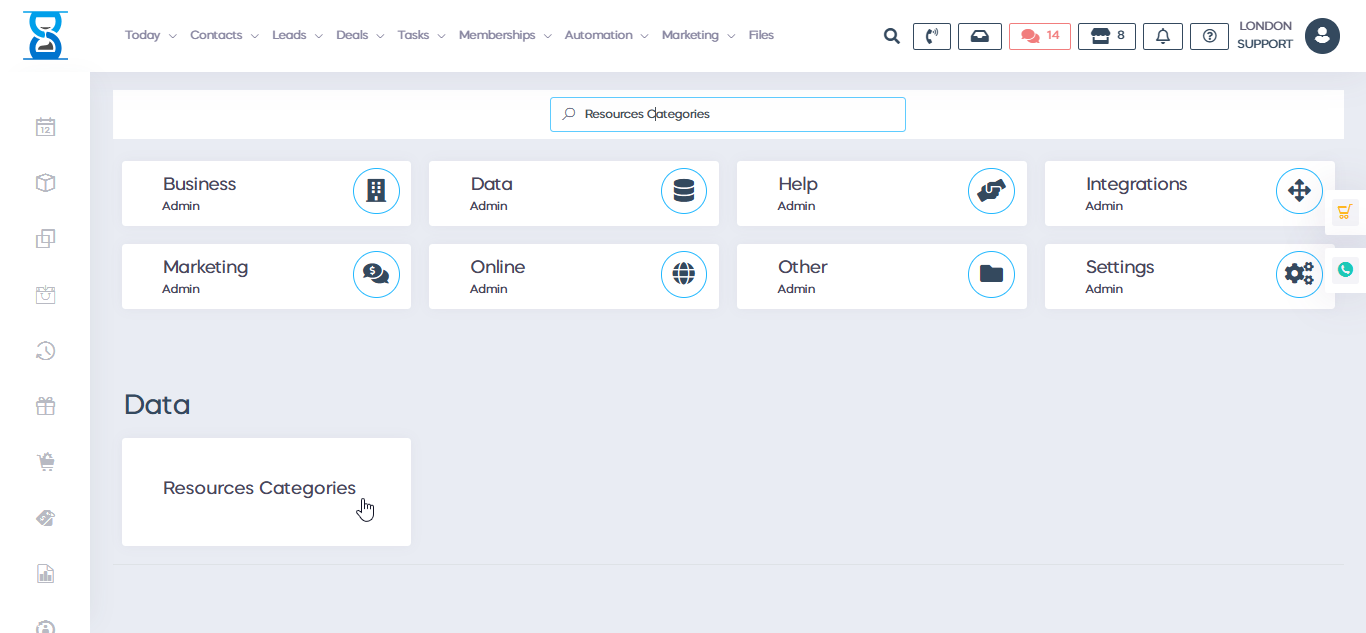Click the calendar icon in the left sidebar

point(45,127)
